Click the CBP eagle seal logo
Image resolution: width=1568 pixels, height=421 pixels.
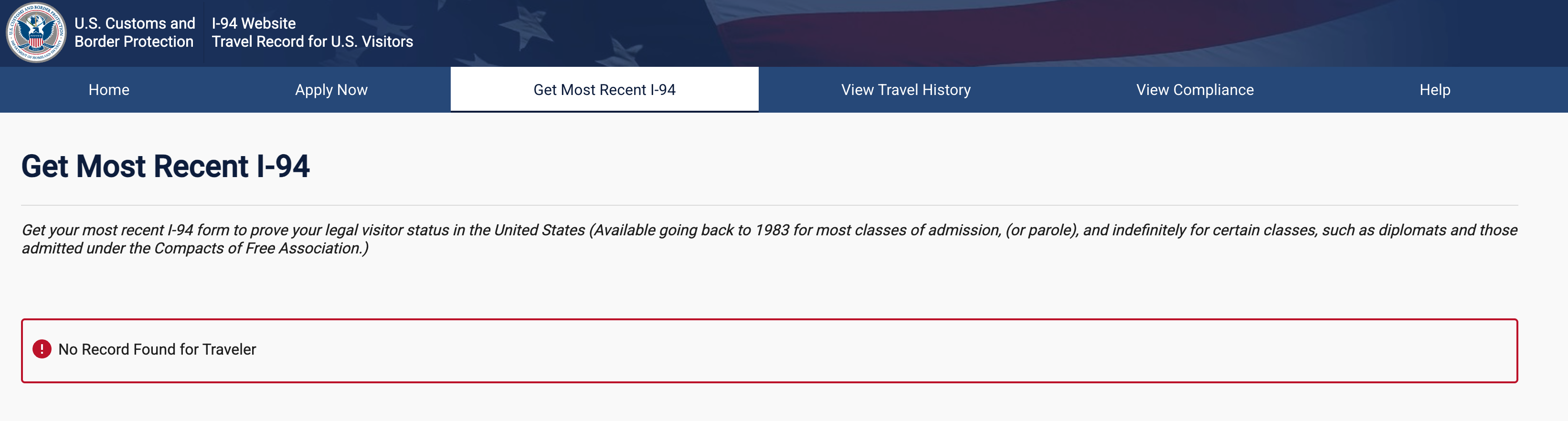coord(36,33)
